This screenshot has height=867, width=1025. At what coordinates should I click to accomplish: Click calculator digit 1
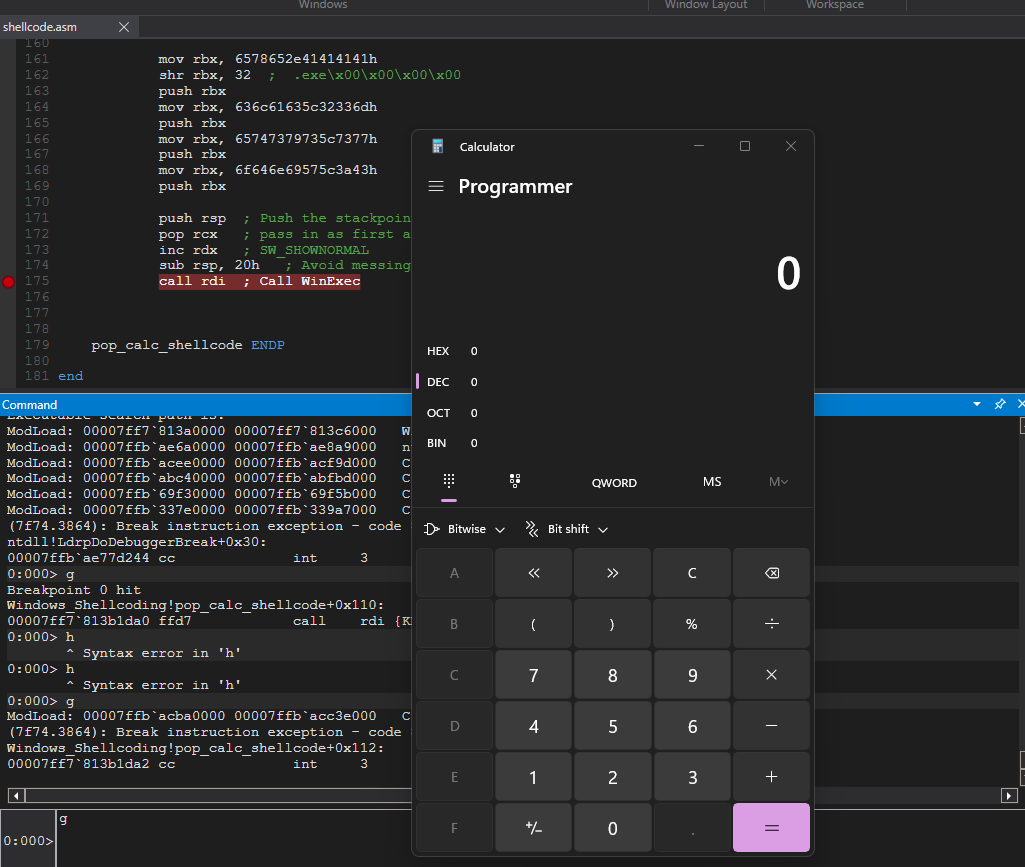pos(533,777)
